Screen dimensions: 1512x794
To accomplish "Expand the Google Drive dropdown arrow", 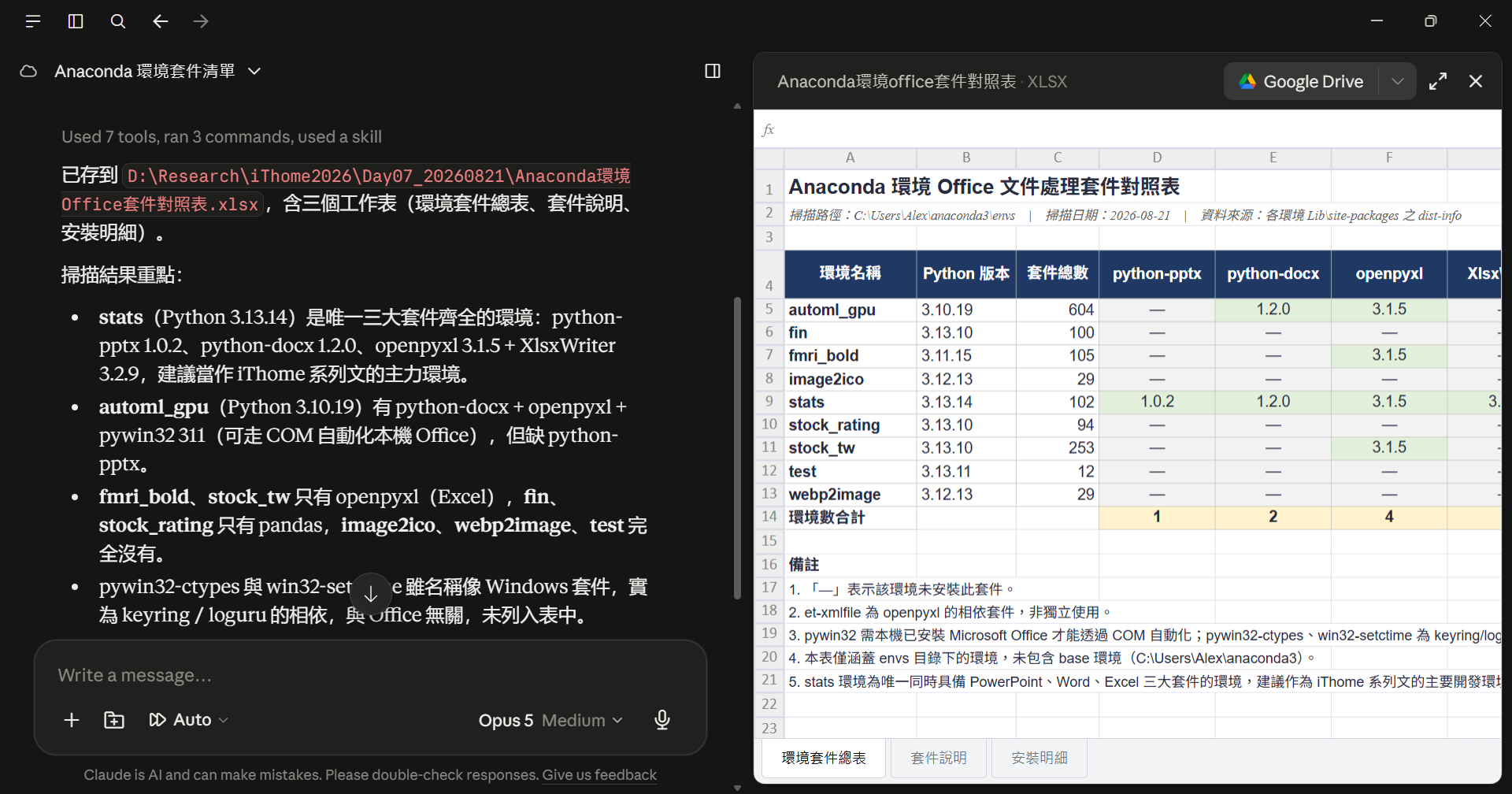I will click(1398, 81).
